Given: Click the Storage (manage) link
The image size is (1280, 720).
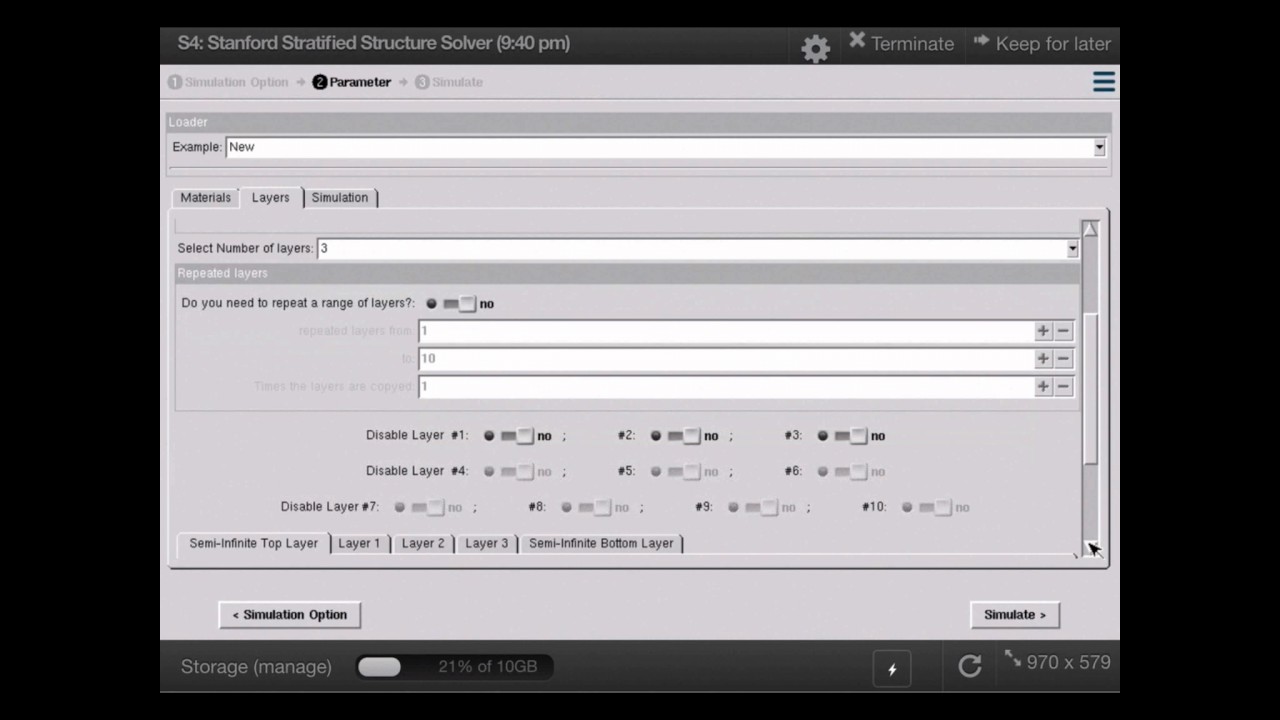Looking at the screenshot, I should pos(256,667).
